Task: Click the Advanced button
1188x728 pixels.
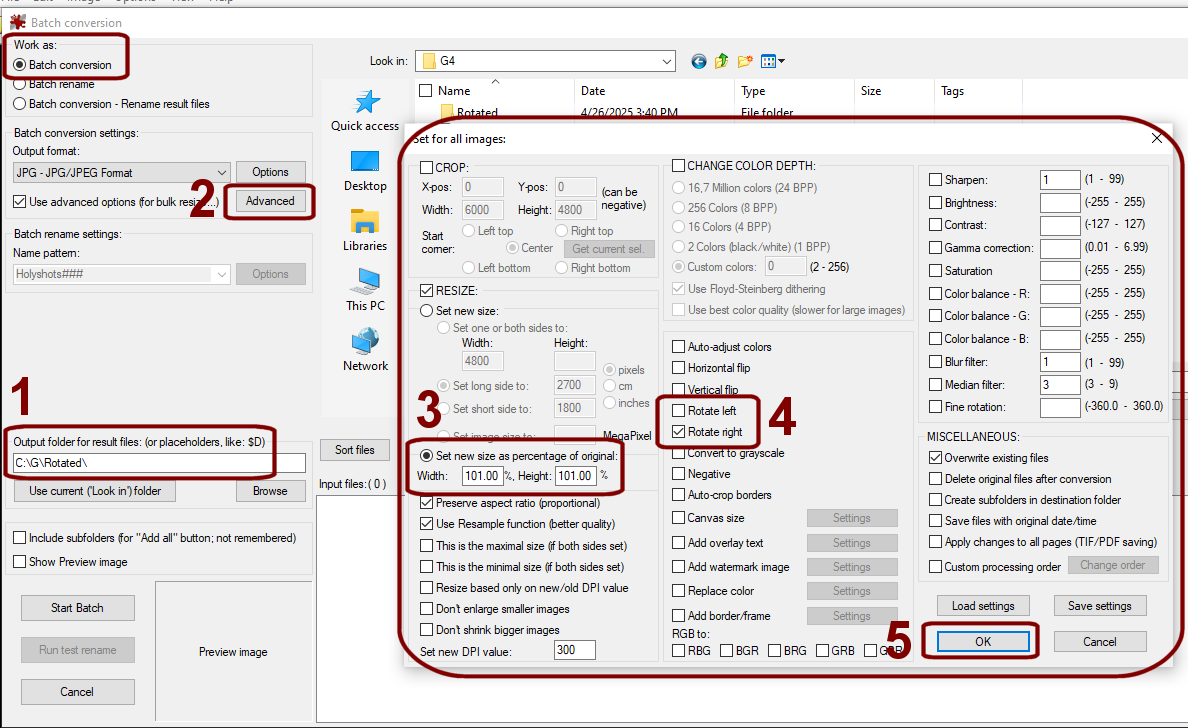Action: 270,201
